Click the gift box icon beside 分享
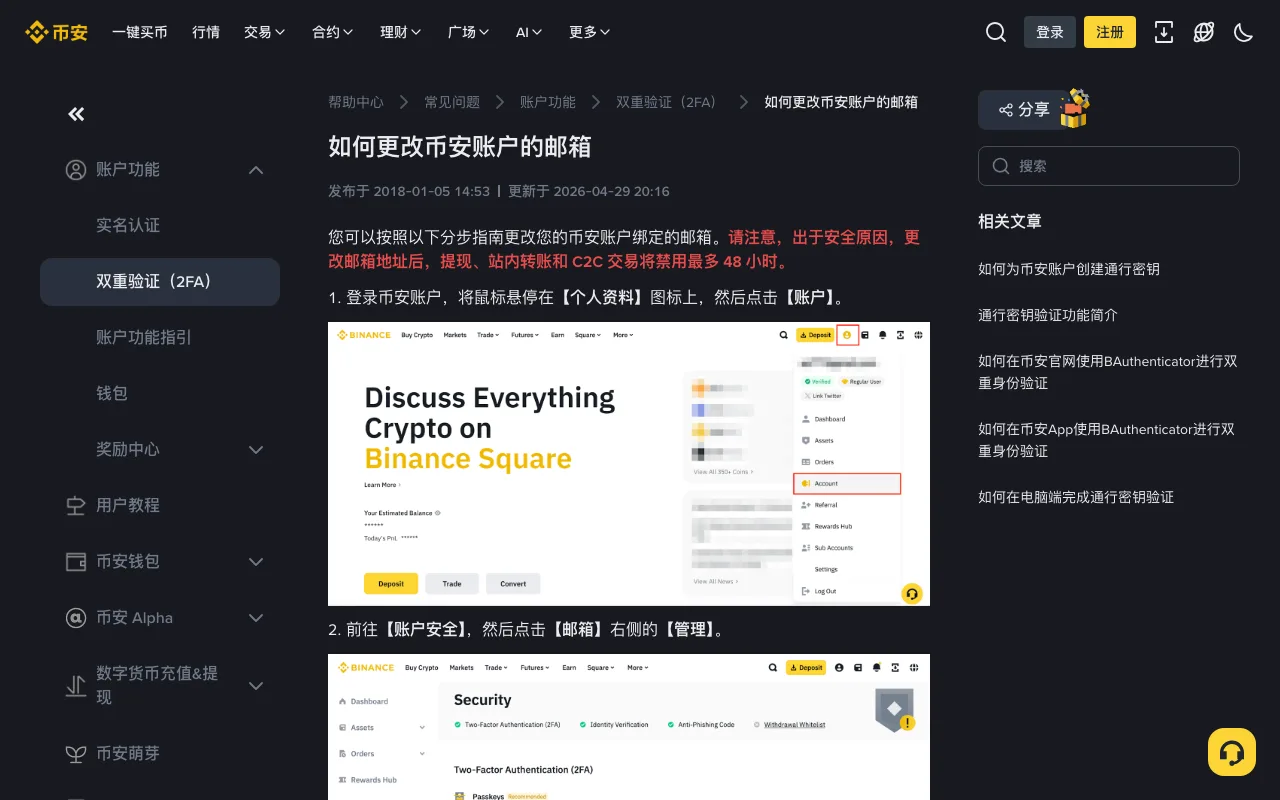 [1073, 108]
